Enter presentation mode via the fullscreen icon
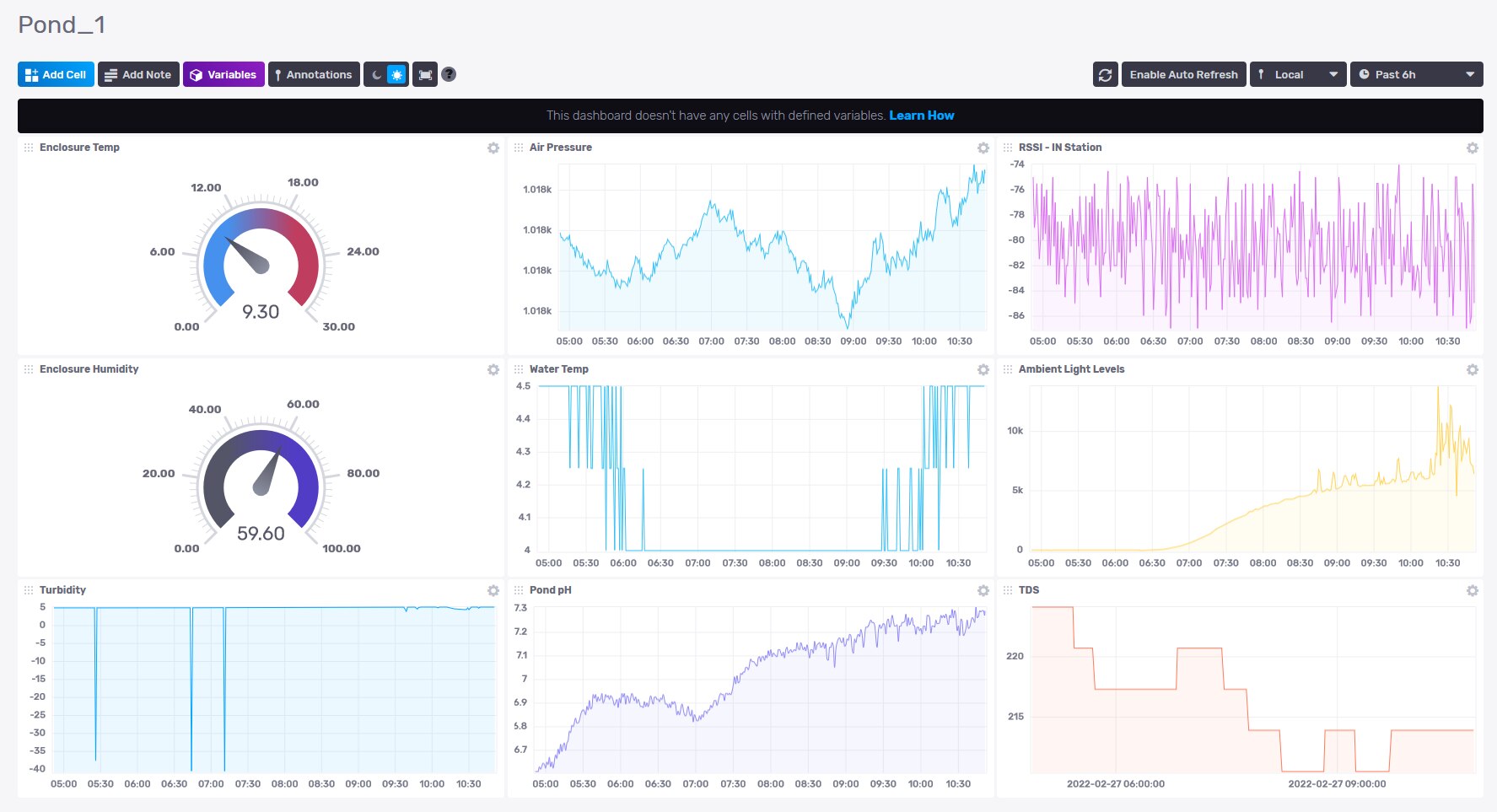Image resolution: width=1497 pixels, height=812 pixels. pyautogui.click(x=425, y=75)
